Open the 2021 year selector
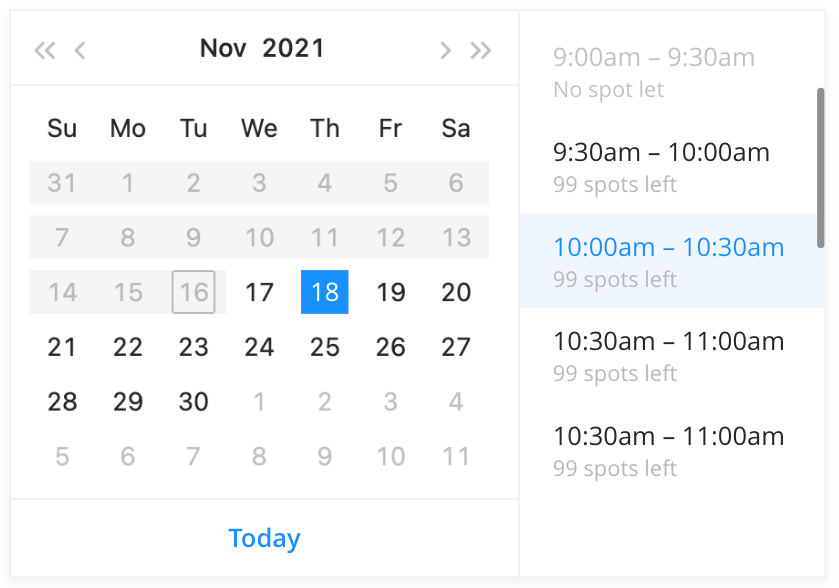The width and height of the screenshot is (839, 588). [x=293, y=48]
